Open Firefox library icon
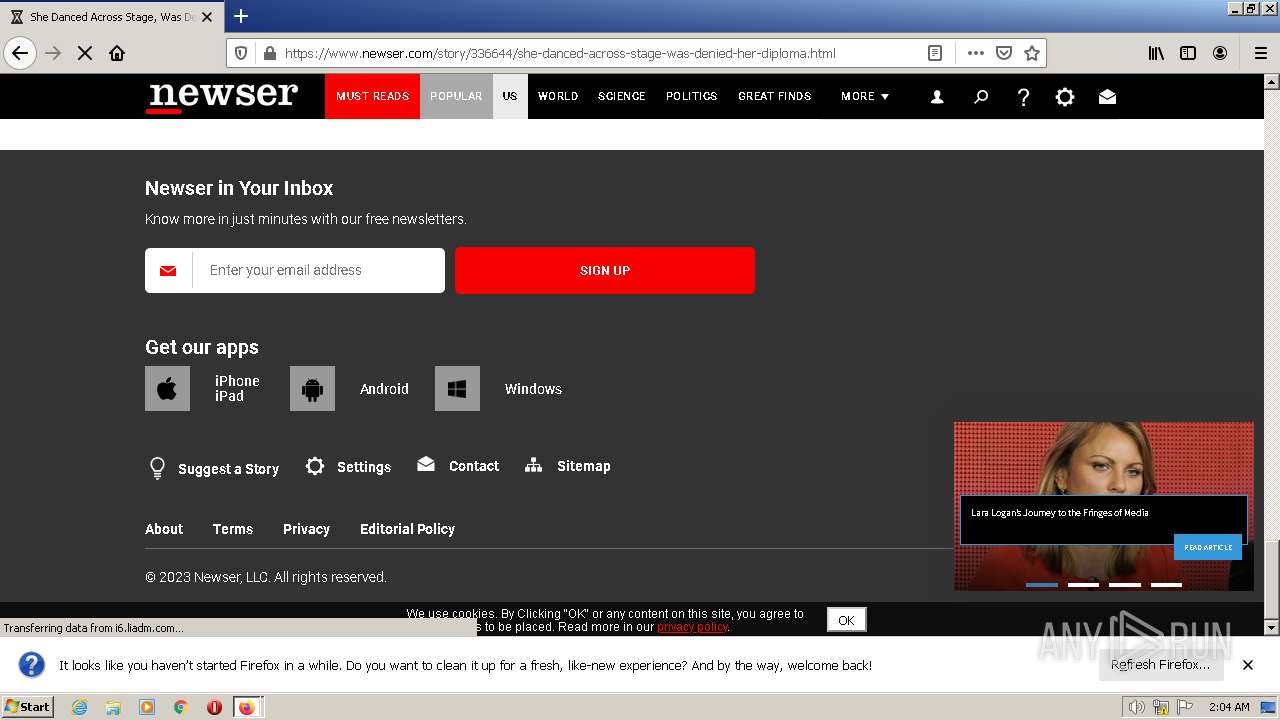Viewport: 1280px width, 720px height. coord(1156,53)
